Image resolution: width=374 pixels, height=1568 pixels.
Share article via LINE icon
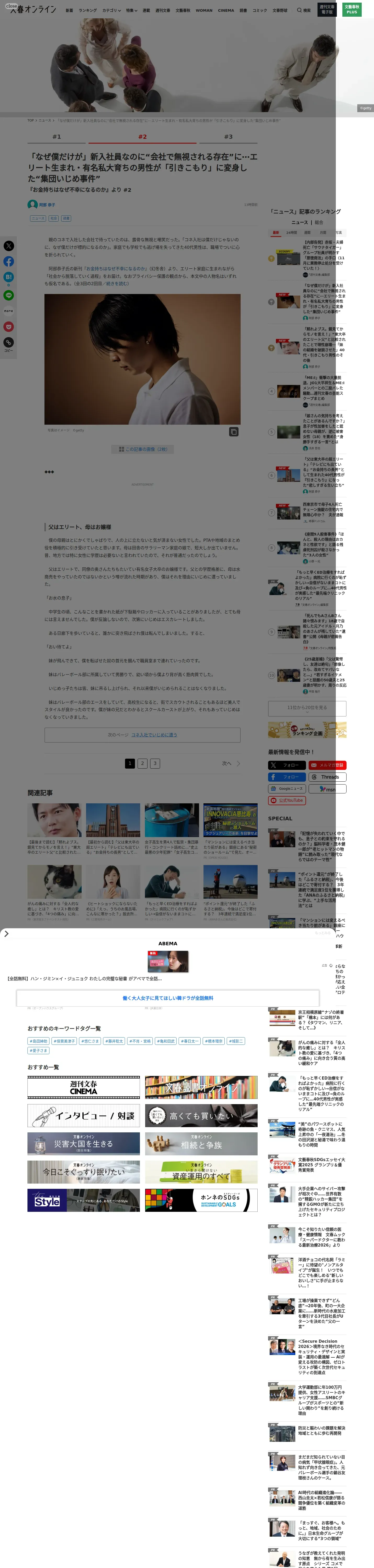pos(9,295)
